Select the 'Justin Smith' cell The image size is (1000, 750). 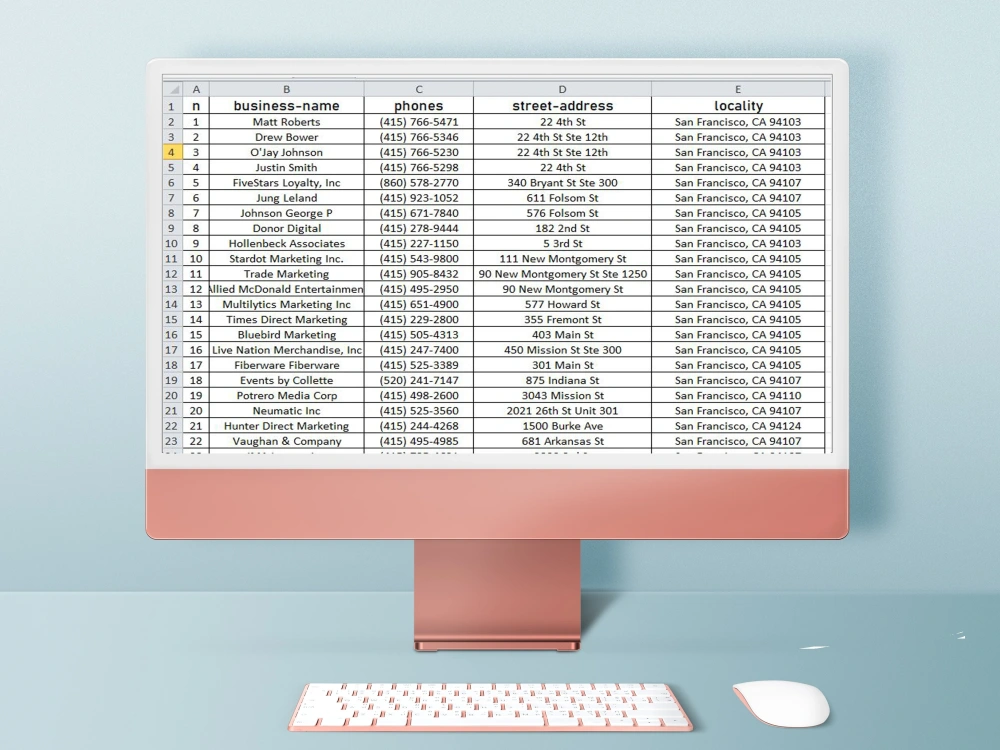coord(286,168)
